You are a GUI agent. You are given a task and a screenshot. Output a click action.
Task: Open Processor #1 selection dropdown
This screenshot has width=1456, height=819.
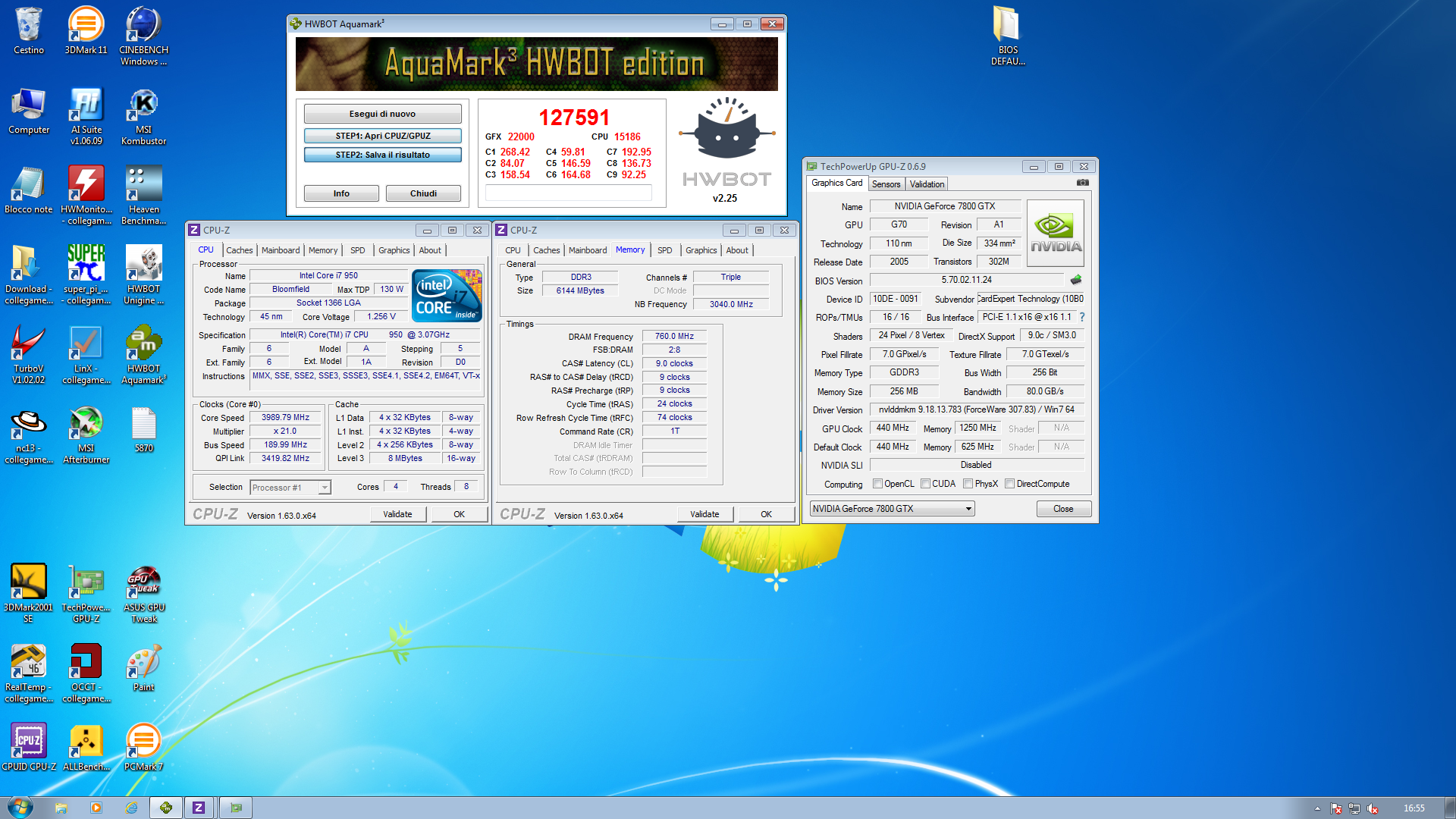click(x=290, y=488)
